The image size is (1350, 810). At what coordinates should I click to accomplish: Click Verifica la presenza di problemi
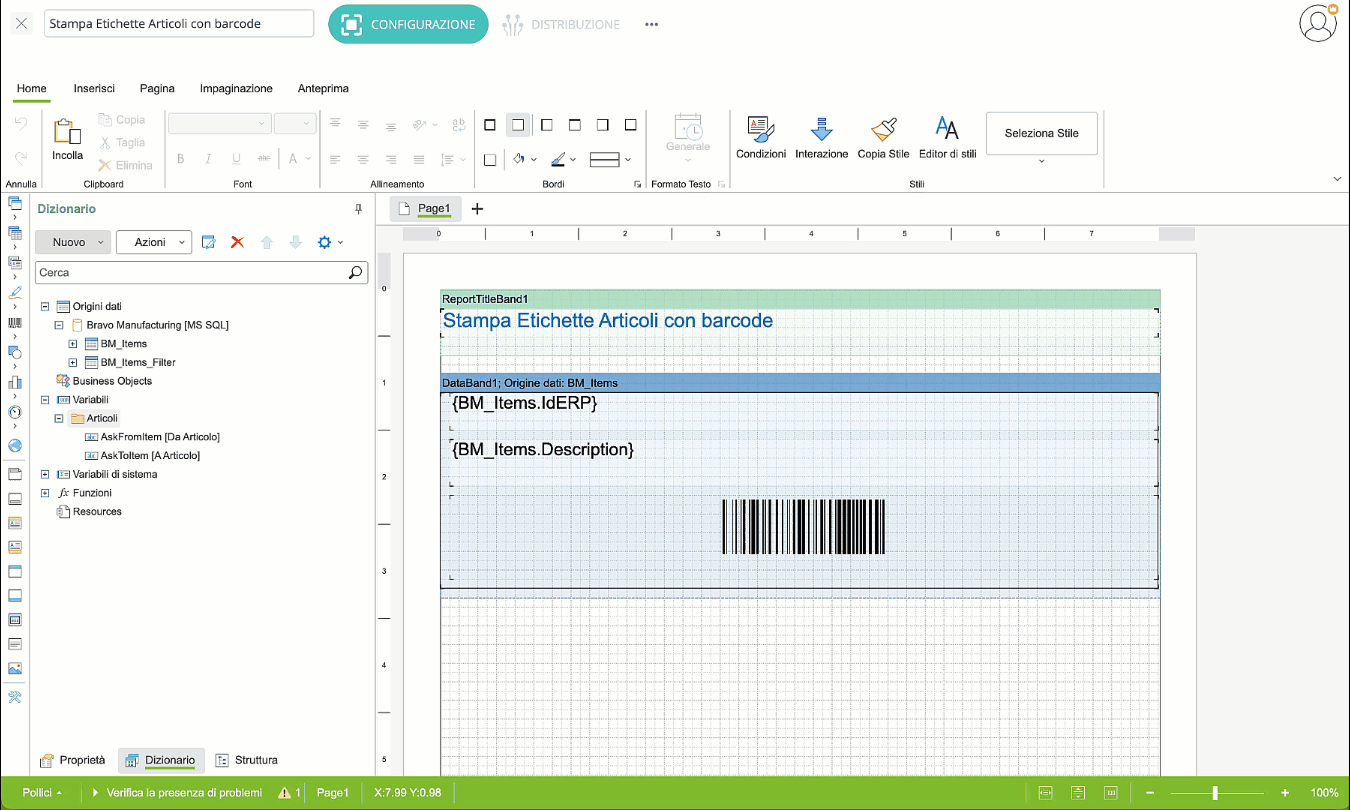tap(177, 792)
